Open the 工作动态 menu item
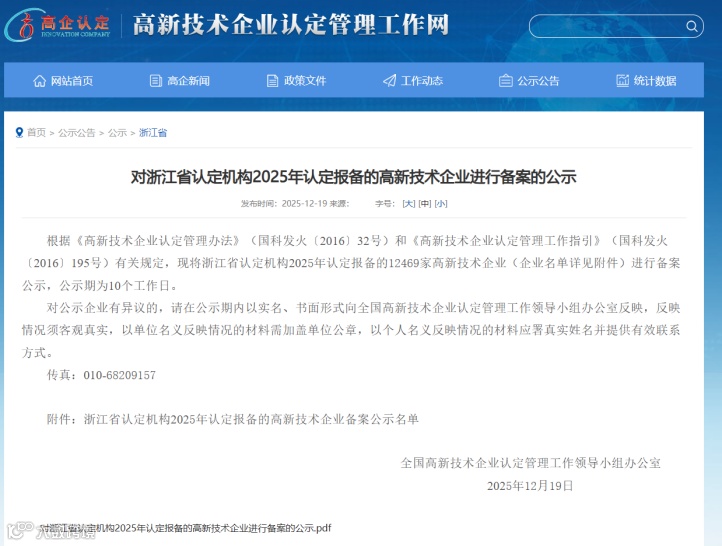This screenshot has height=546, width=722. point(413,81)
